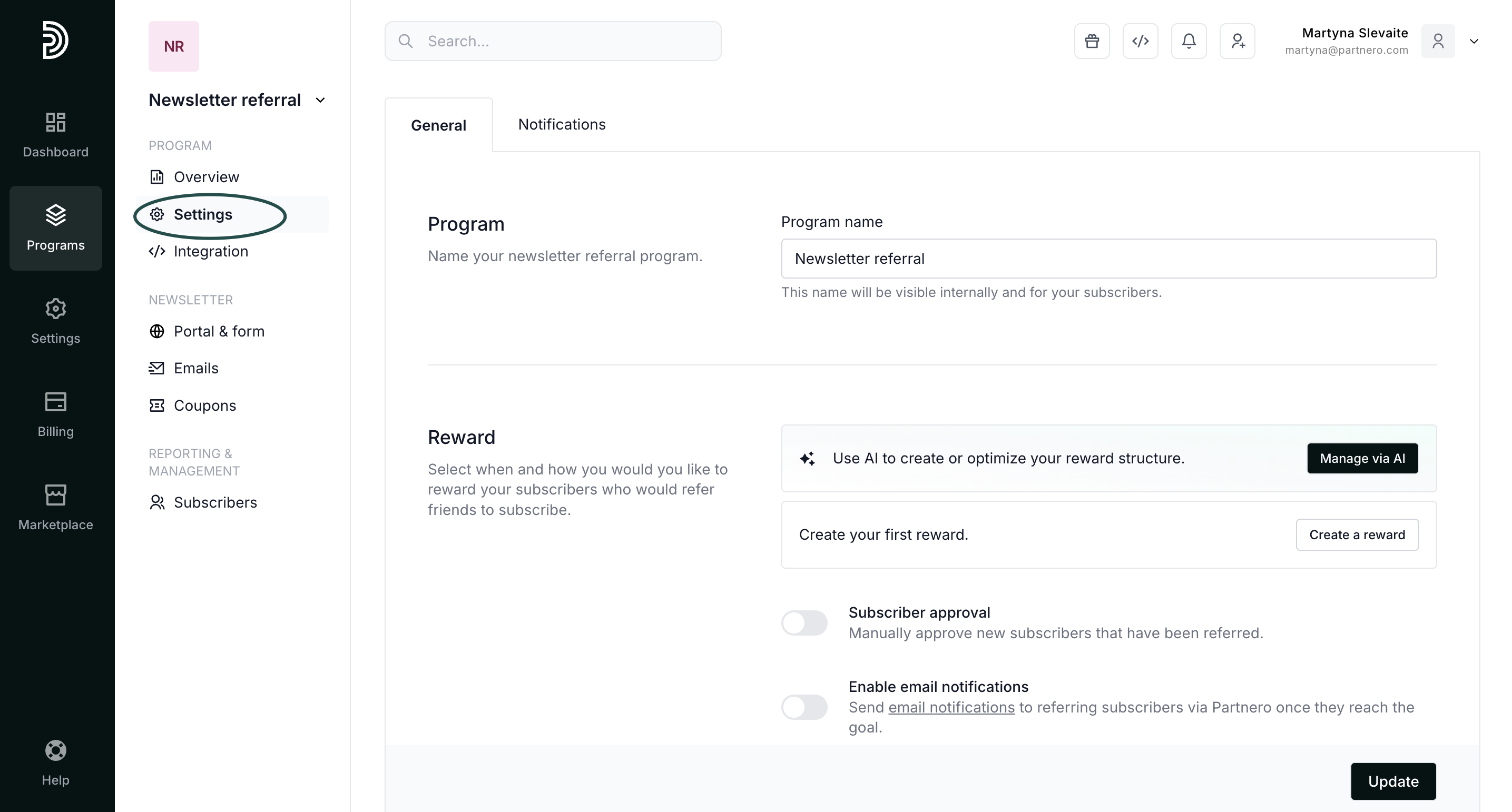Enable email notifications toggle

(x=804, y=707)
